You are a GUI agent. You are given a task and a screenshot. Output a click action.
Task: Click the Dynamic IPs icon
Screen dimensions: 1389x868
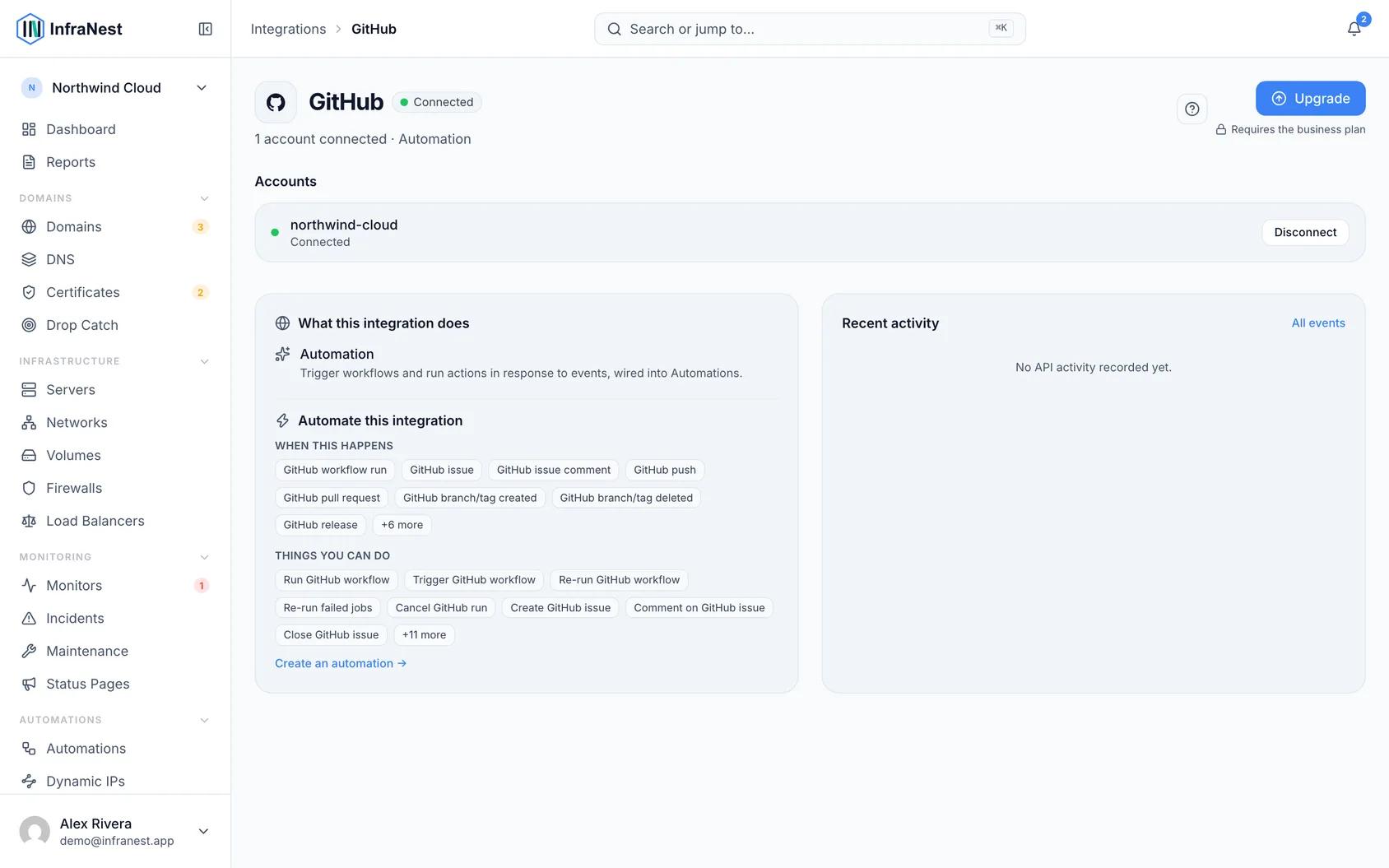pos(29,781)
